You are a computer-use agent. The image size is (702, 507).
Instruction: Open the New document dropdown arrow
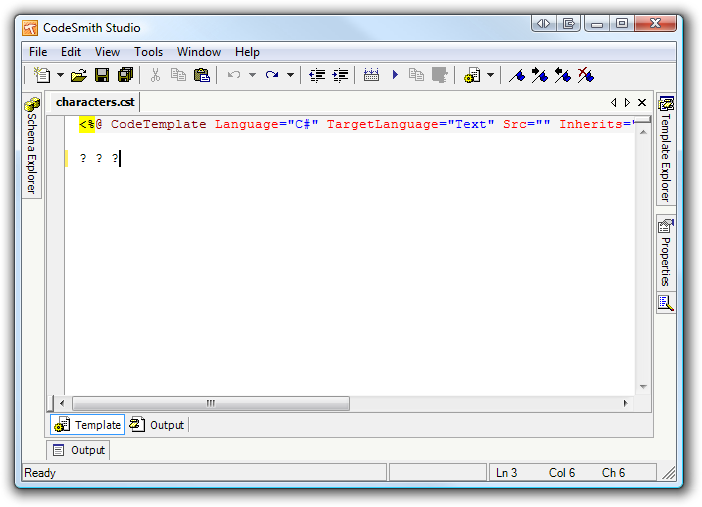tap(60, 75)
